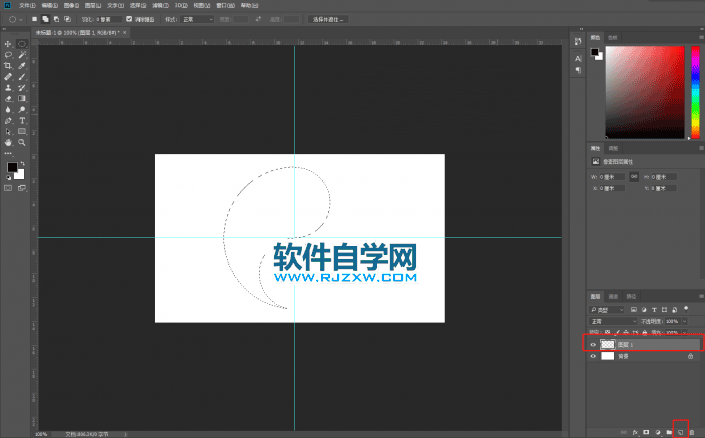Viewport: 705px width, 438px height.
Task: Pick a hue on the rainbow hue slider
Action: [x=696, y=92]
